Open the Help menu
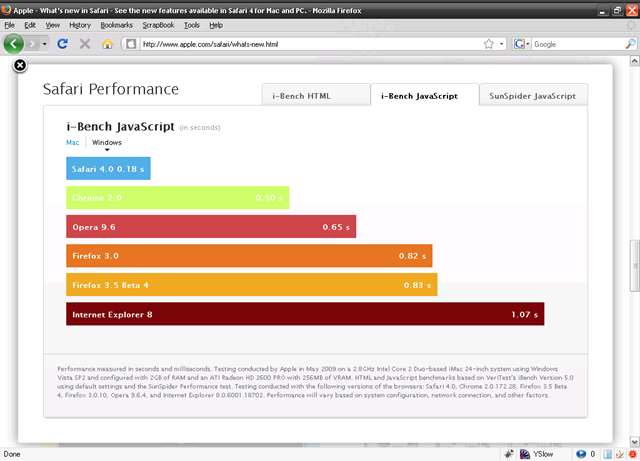Screen dimensions: 640x461 click(x=216, y=25)
